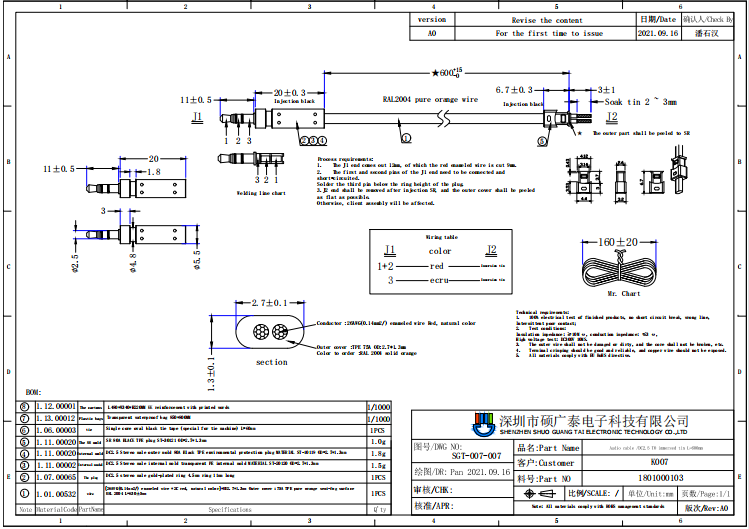The image size is (749, 529).
Task: Click 'Welding line chart' caption
Action: [x=261, y=193]
